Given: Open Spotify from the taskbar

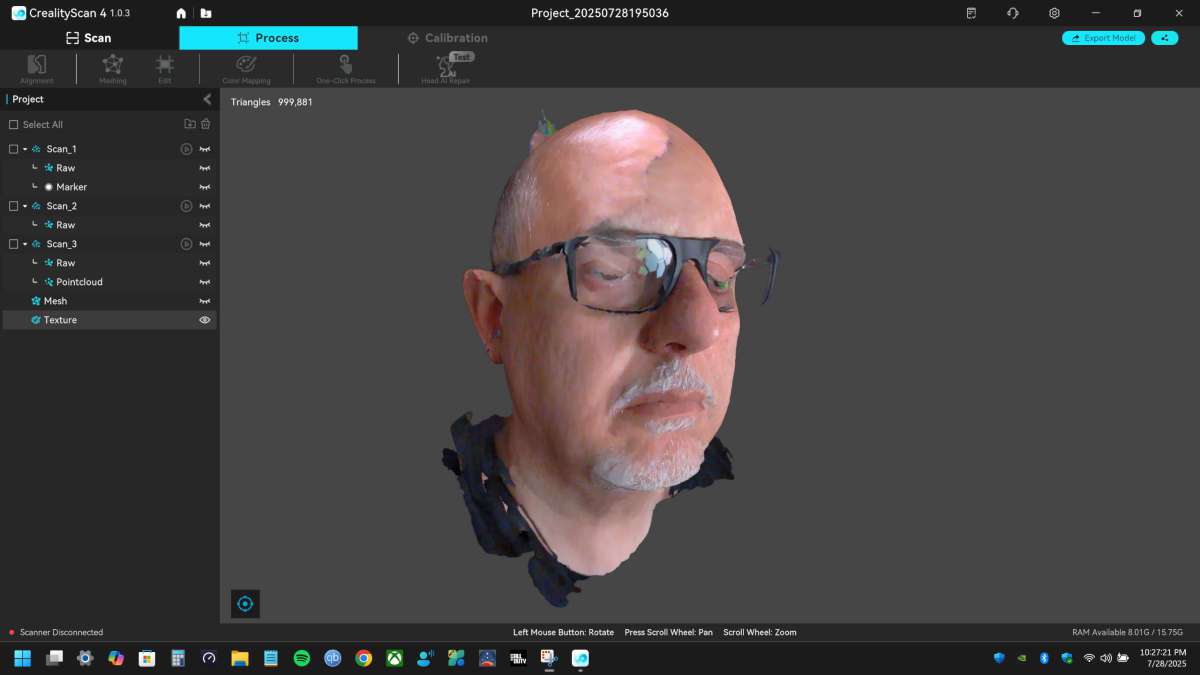Looking at the screenshot, I should [301, 658].
